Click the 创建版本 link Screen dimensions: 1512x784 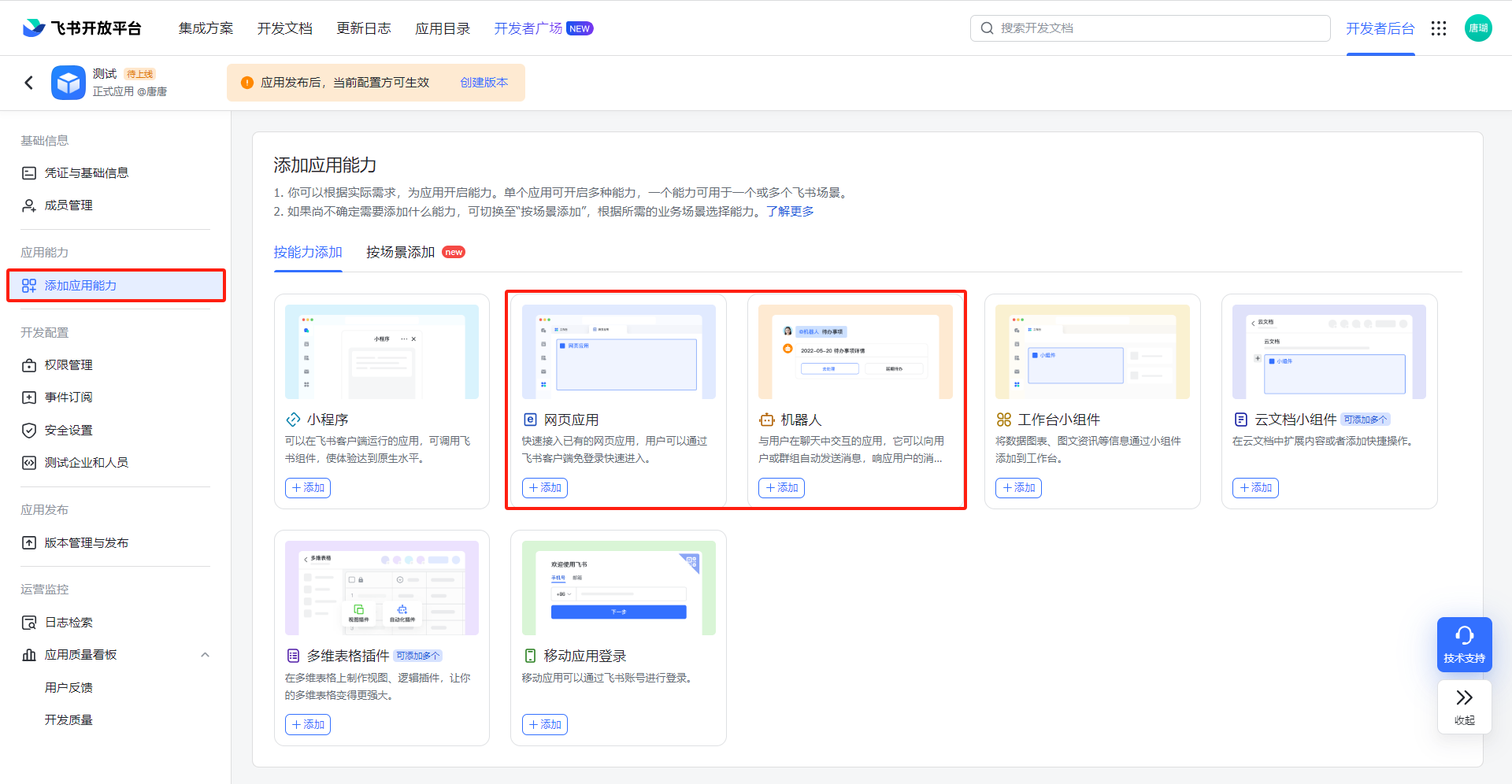tap(484, 83)
